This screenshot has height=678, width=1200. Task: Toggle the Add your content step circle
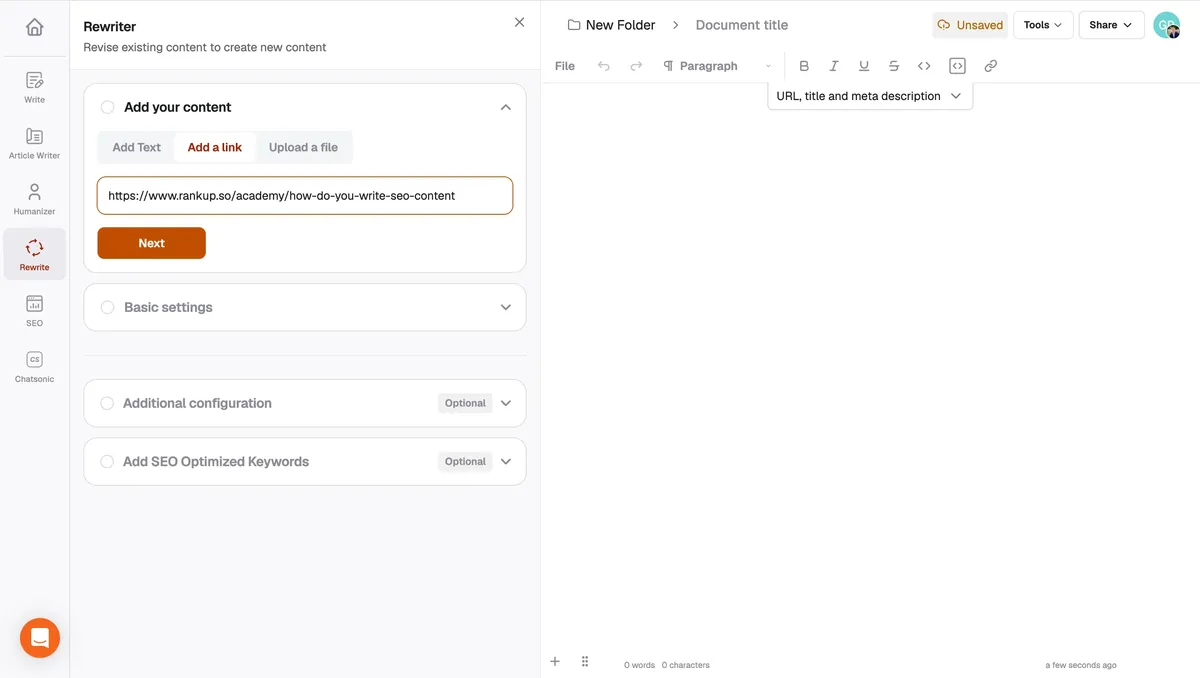pos(108,107)
